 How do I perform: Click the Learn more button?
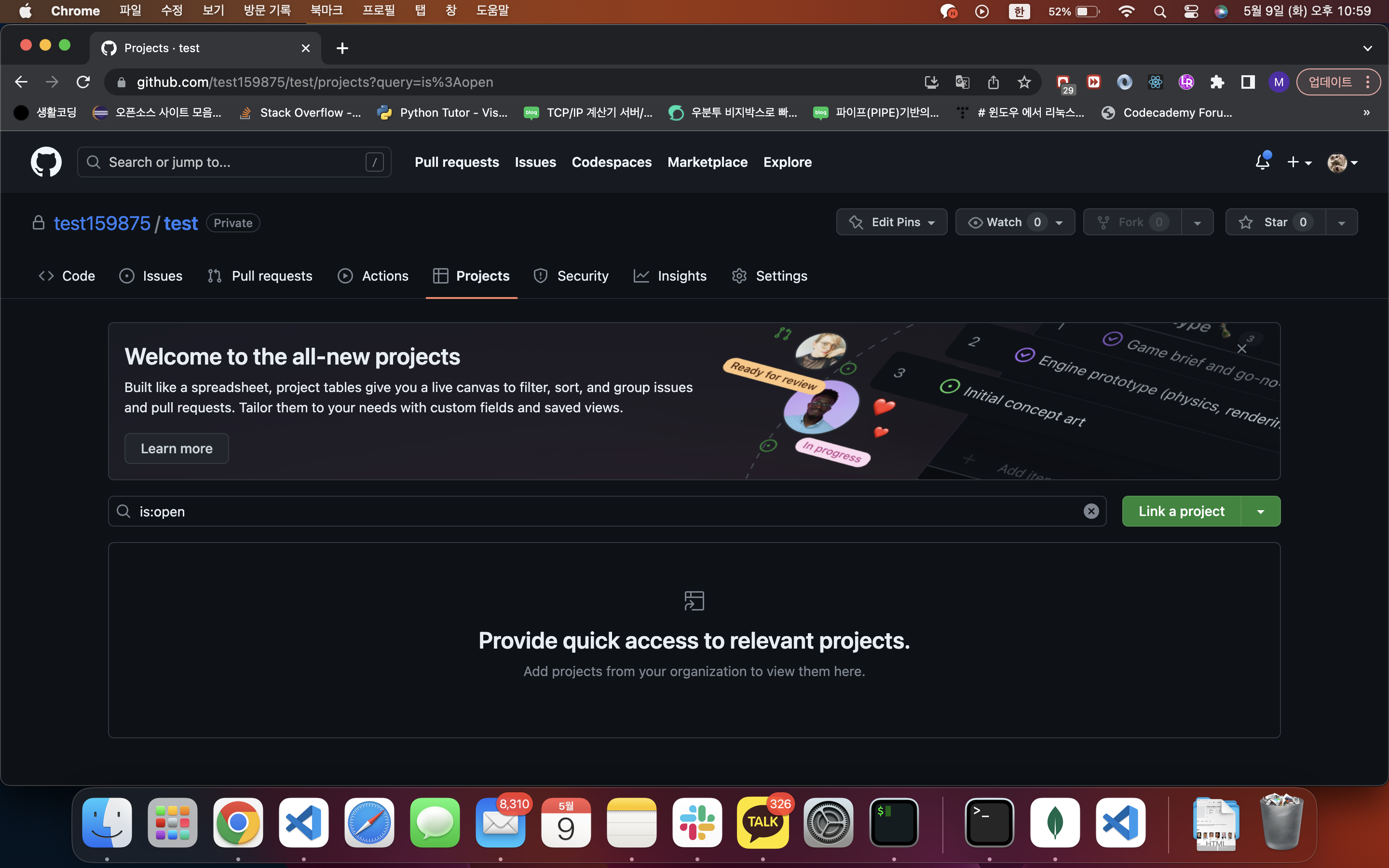coord(176,448)
